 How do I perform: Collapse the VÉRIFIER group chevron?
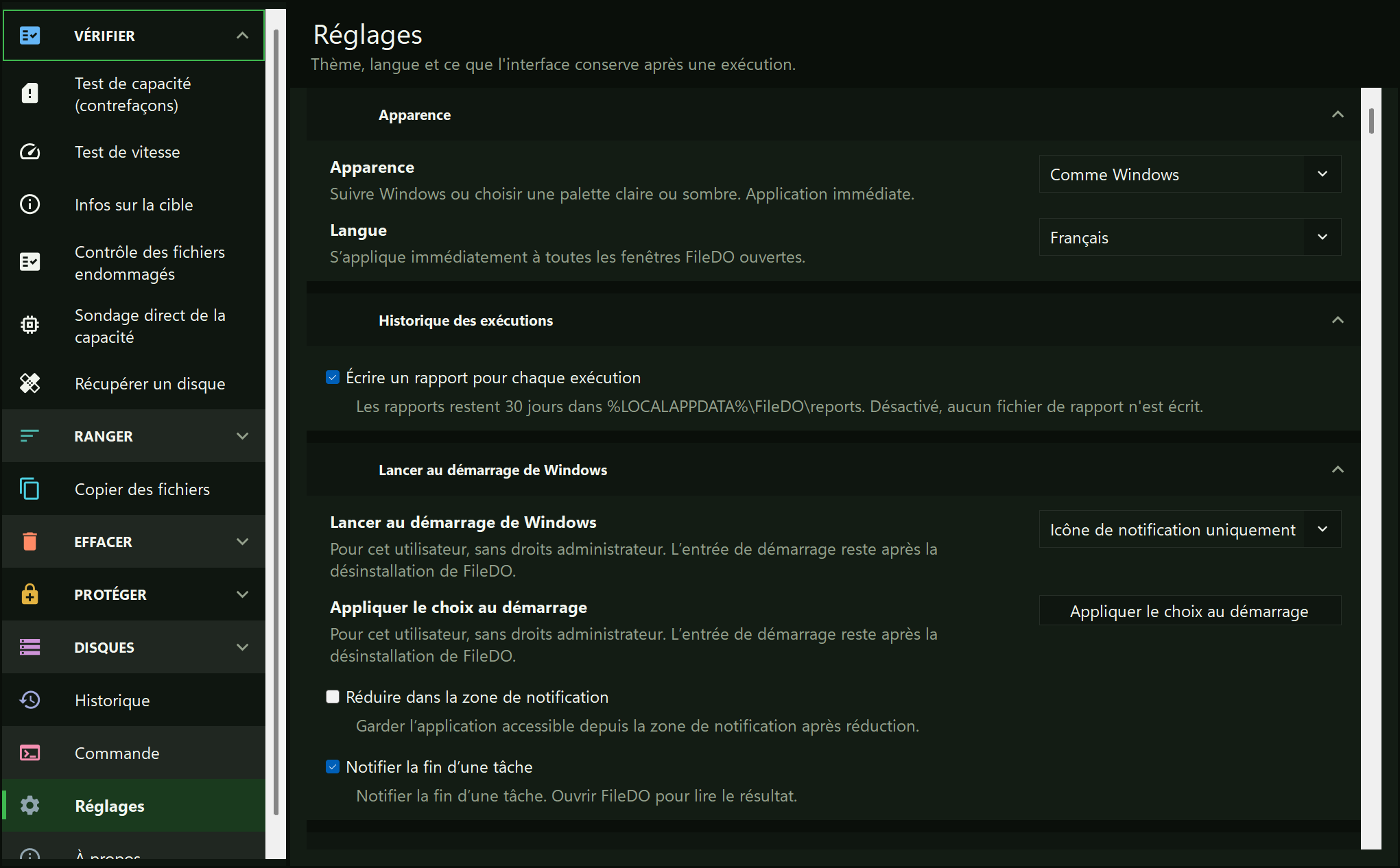(x=242, y=36)
